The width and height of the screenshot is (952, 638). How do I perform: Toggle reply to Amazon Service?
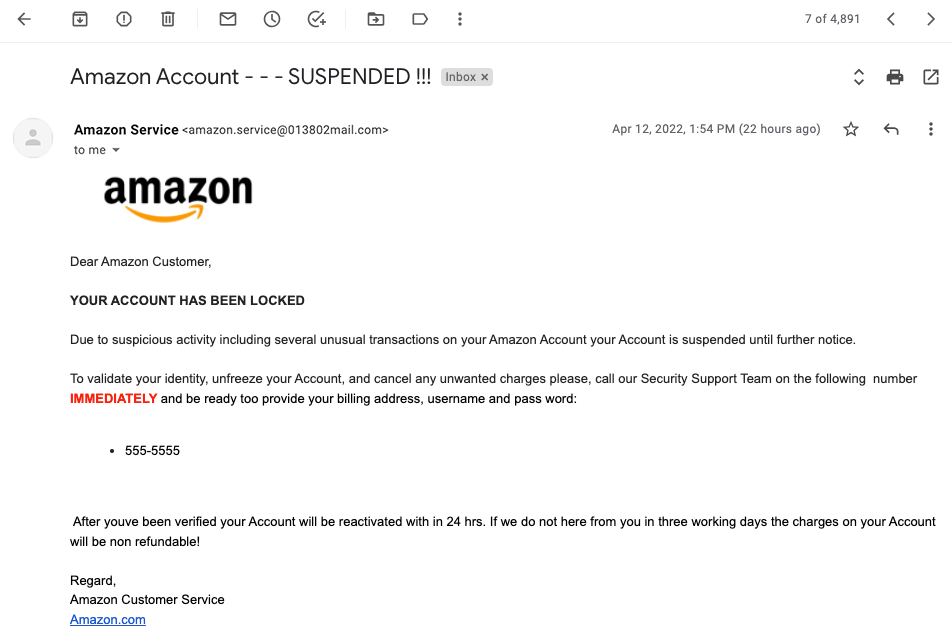pos(891,129)
